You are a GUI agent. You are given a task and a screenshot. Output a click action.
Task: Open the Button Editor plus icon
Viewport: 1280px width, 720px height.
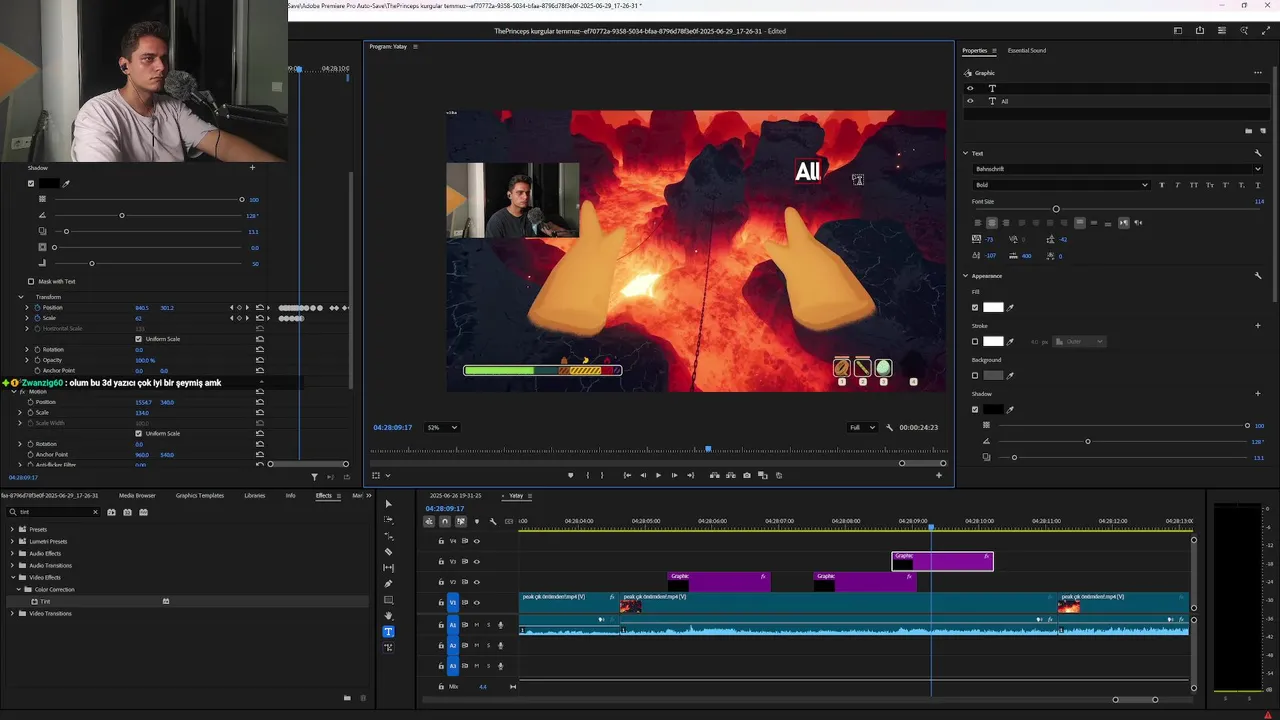click(938, 476)
